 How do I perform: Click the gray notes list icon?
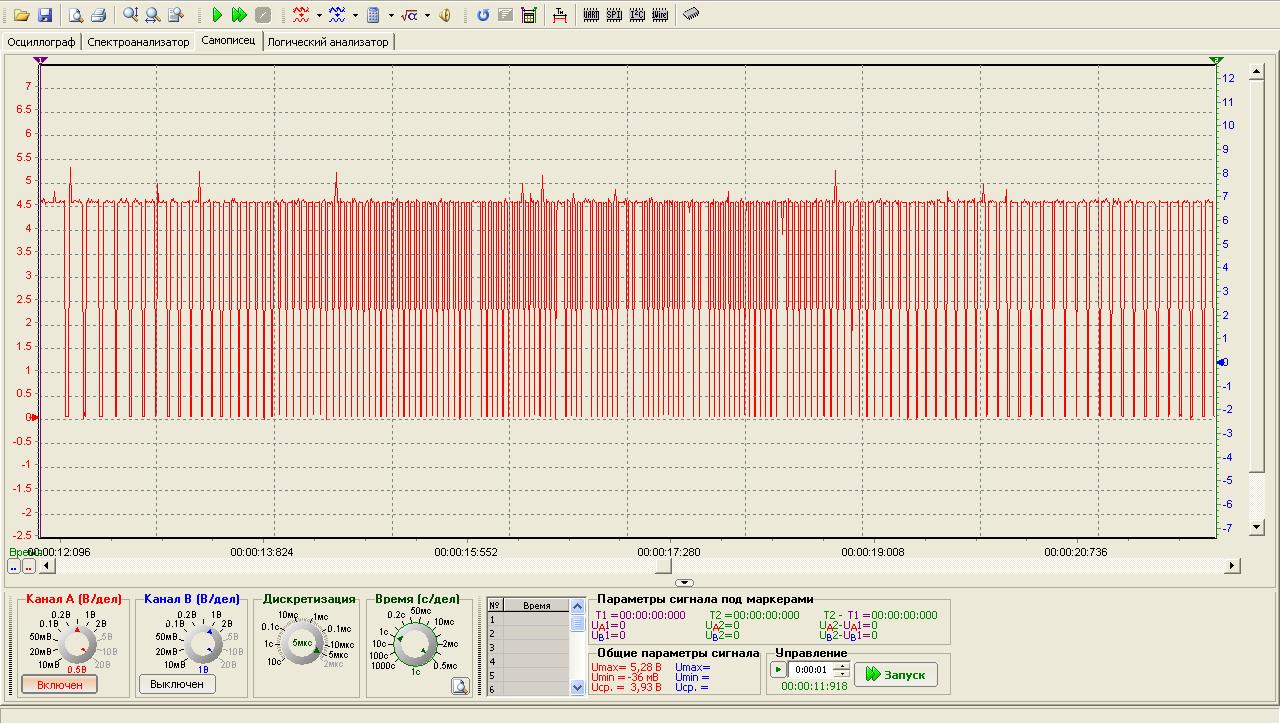tap(505, 15)
